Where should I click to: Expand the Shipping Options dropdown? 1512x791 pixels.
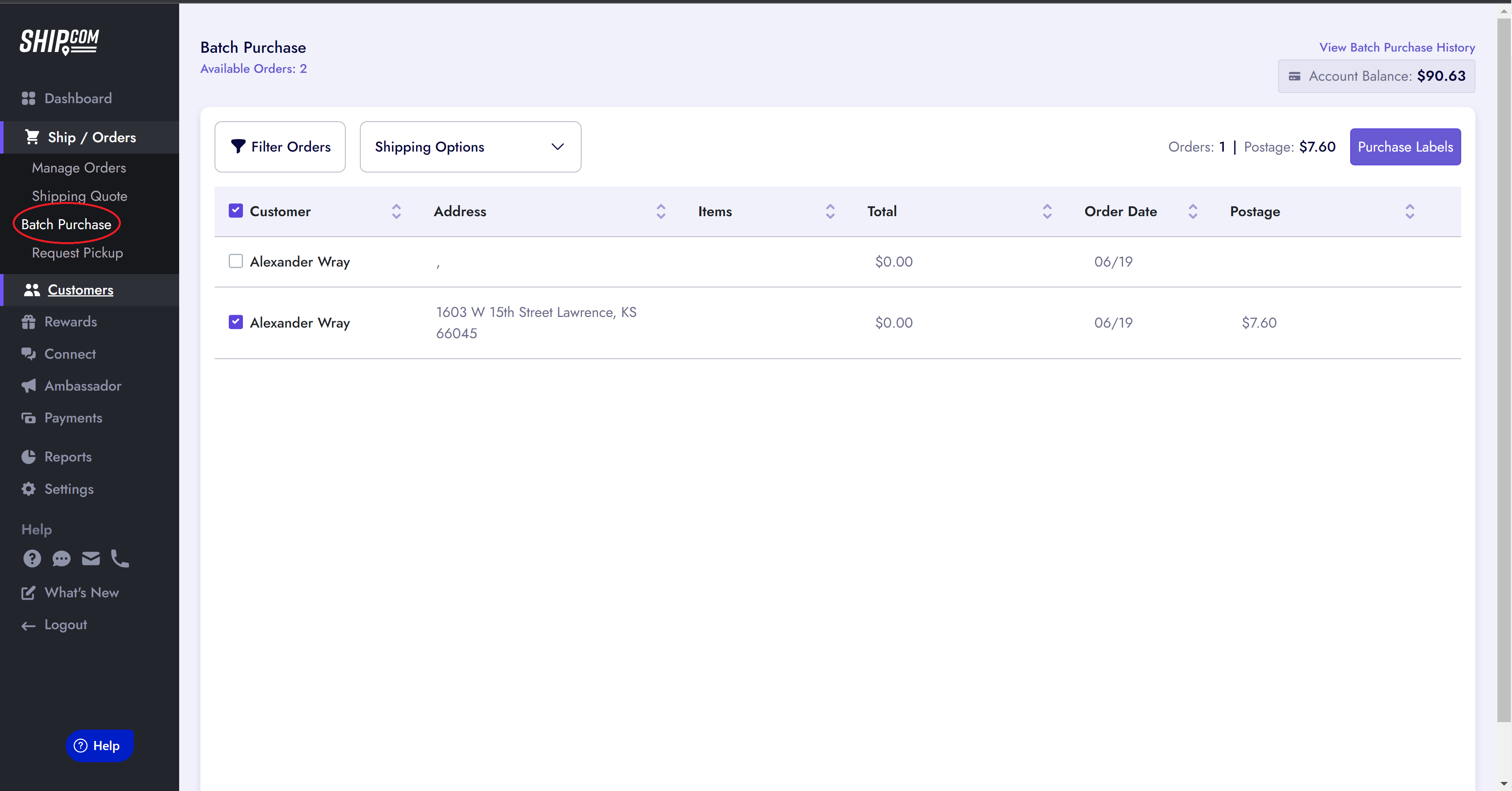470,147
